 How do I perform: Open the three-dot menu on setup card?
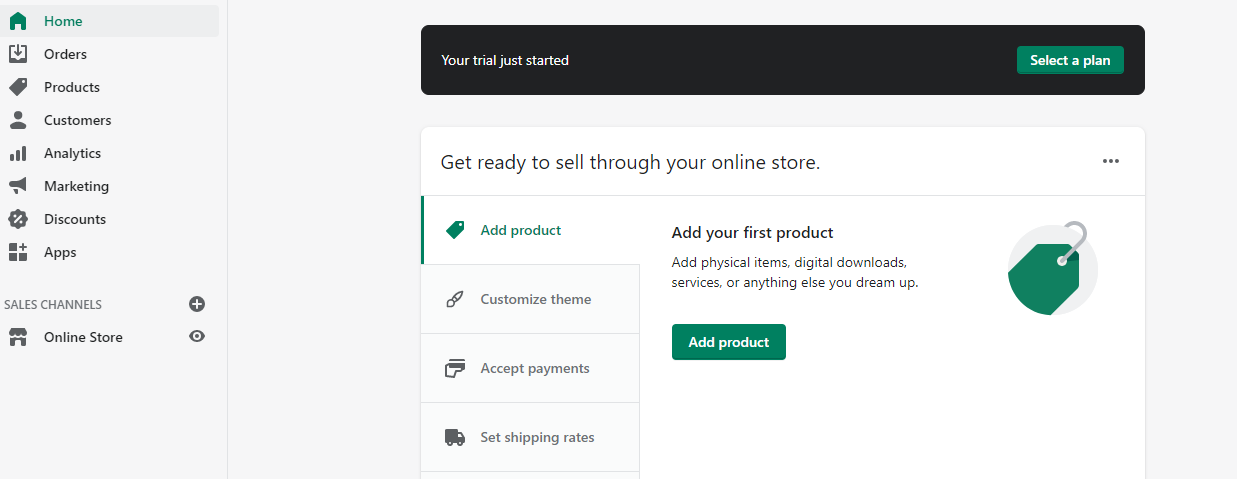1111,161
